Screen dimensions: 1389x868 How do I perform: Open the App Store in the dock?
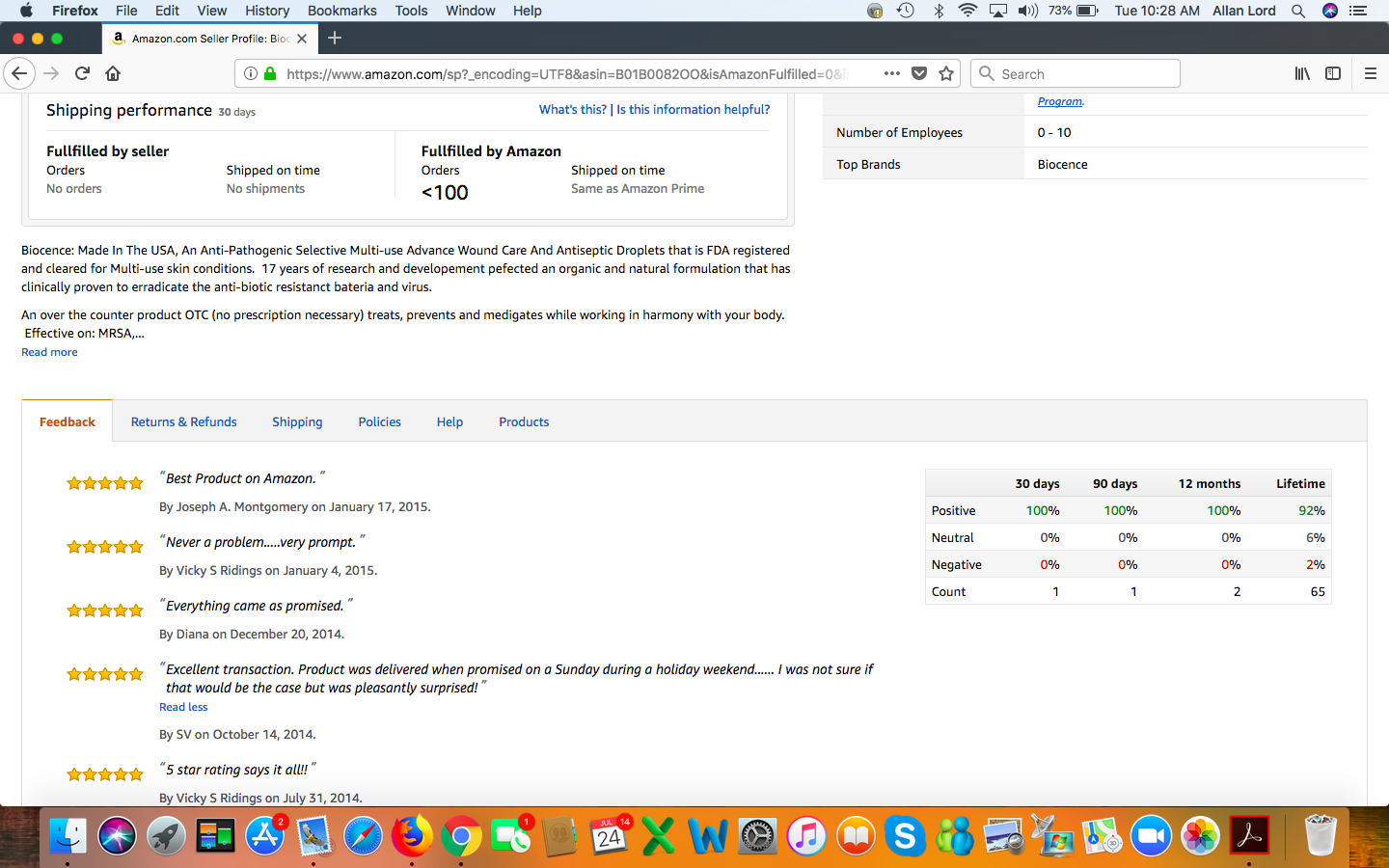264,836
